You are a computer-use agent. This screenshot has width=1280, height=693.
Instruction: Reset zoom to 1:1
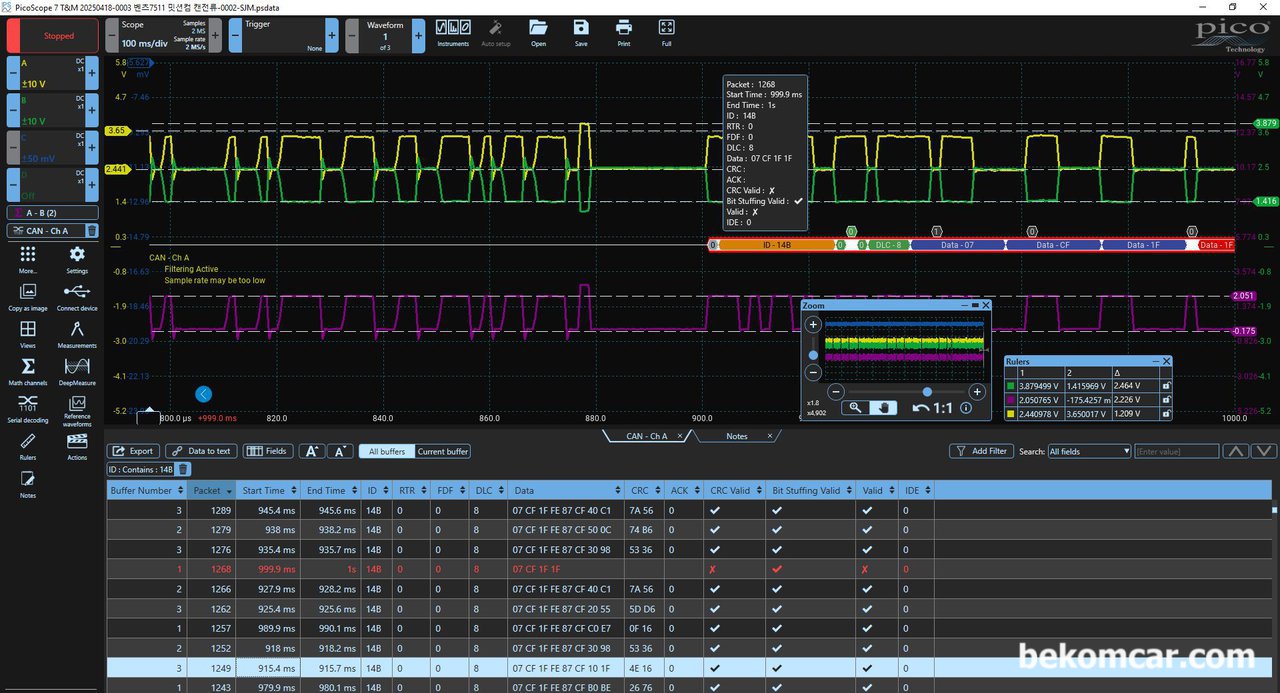(942, 407)
